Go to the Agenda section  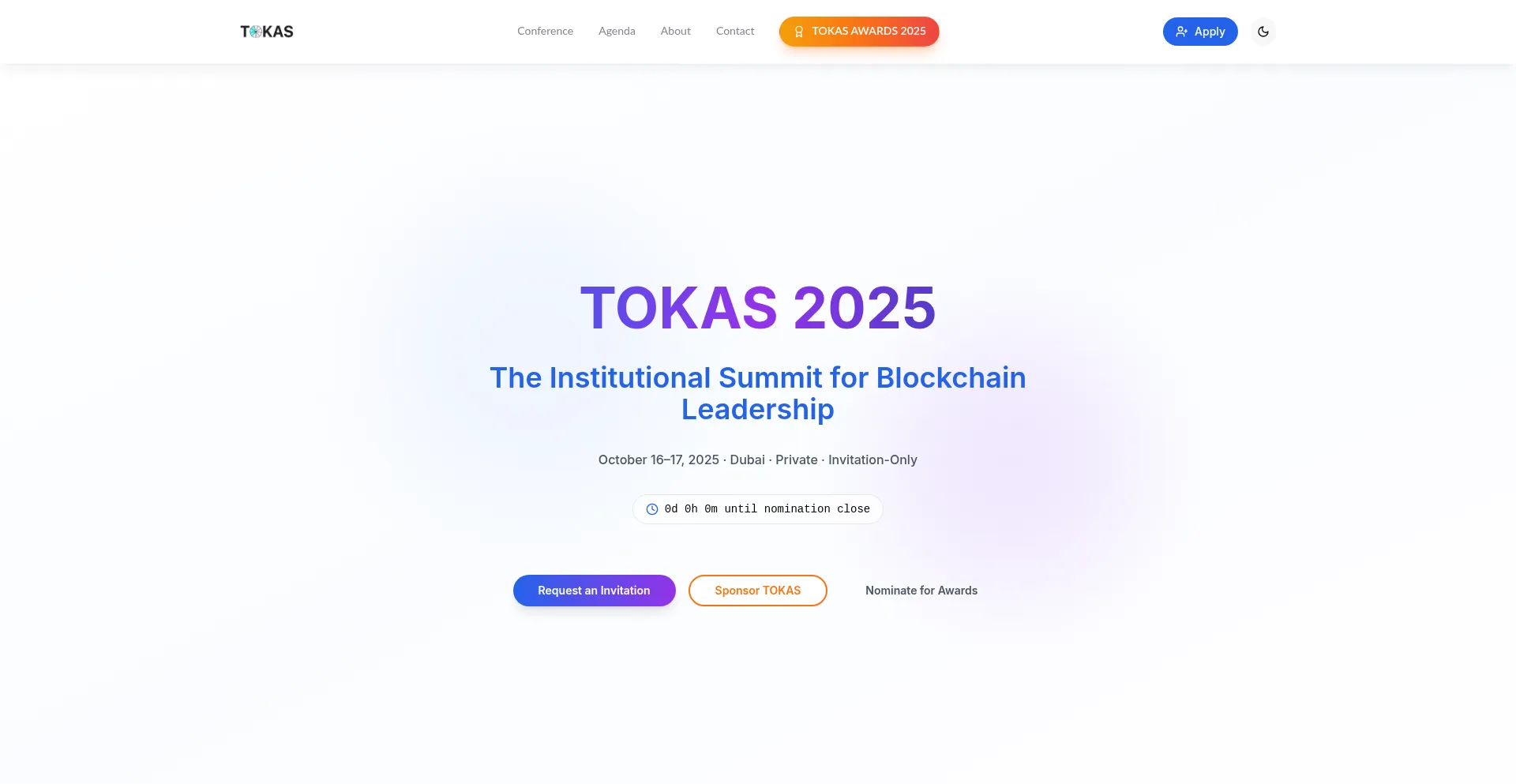click(x=617, y=32)
